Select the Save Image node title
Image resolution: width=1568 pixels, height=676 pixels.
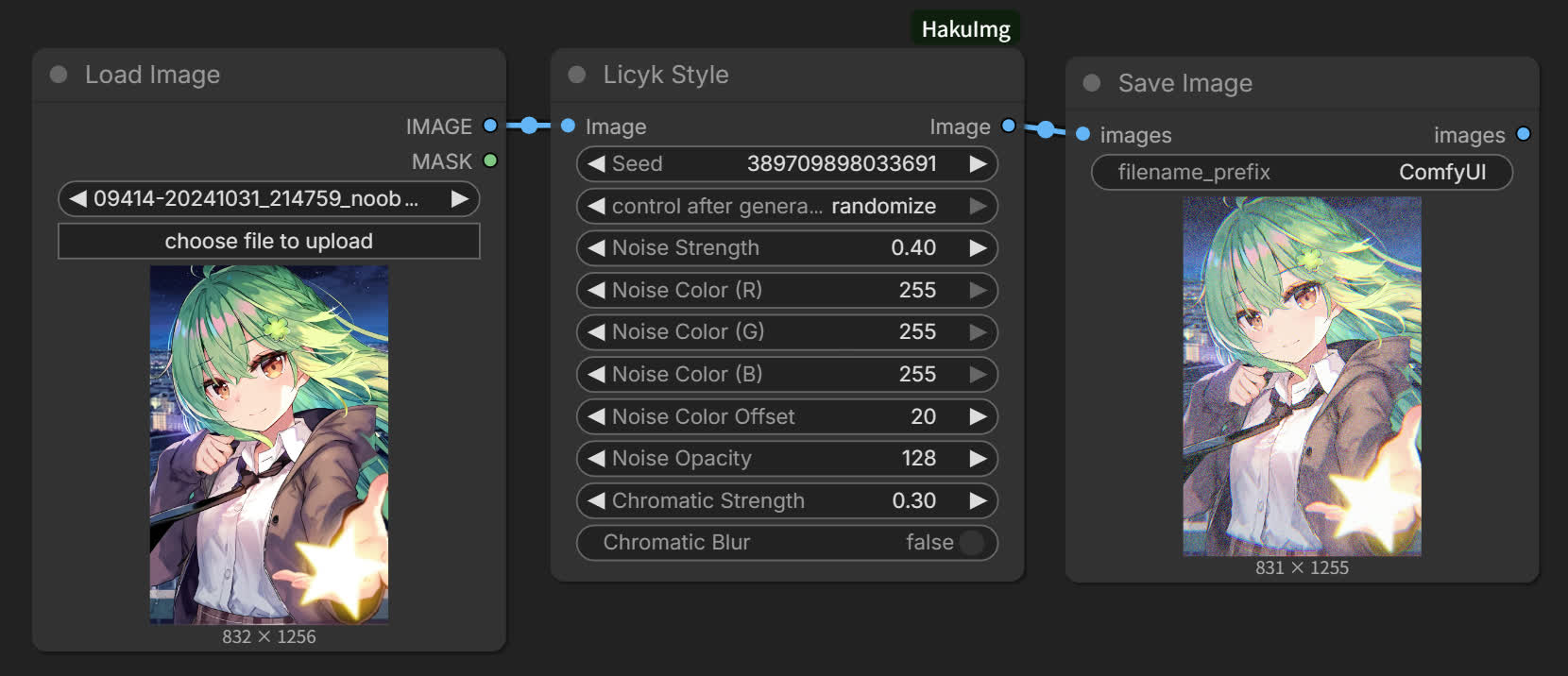(x=1185, y=83)
